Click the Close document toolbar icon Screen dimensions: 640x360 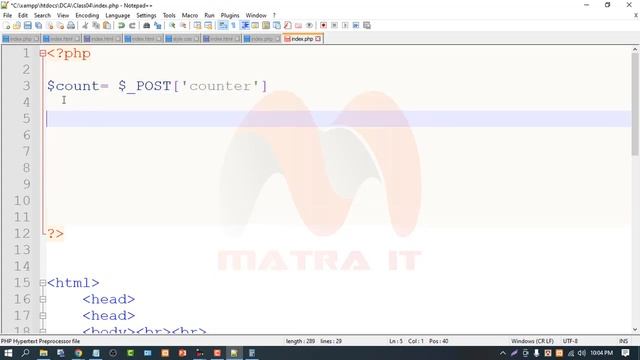pos(49,25)
